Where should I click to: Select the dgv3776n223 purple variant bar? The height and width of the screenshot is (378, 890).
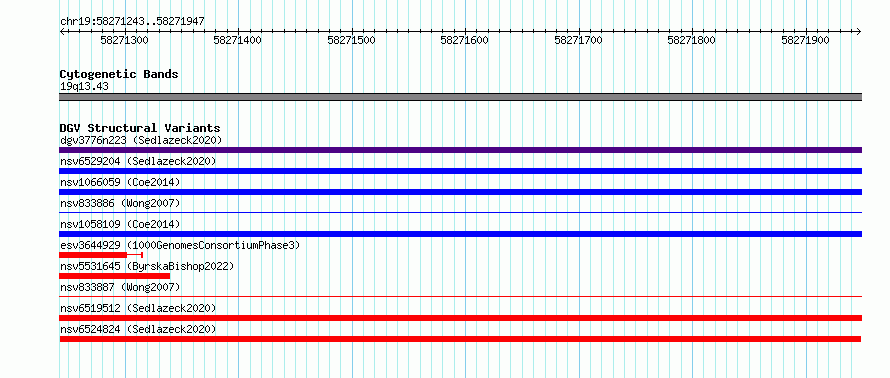[460, 150]
